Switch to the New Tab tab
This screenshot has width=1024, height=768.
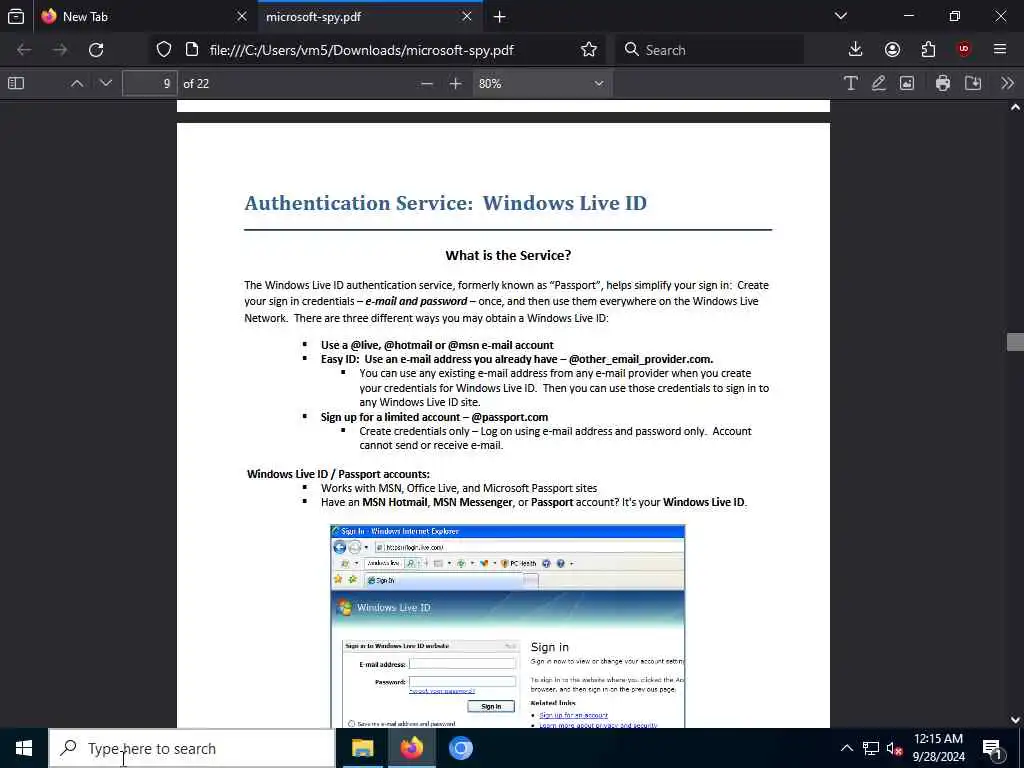(144, 16)
